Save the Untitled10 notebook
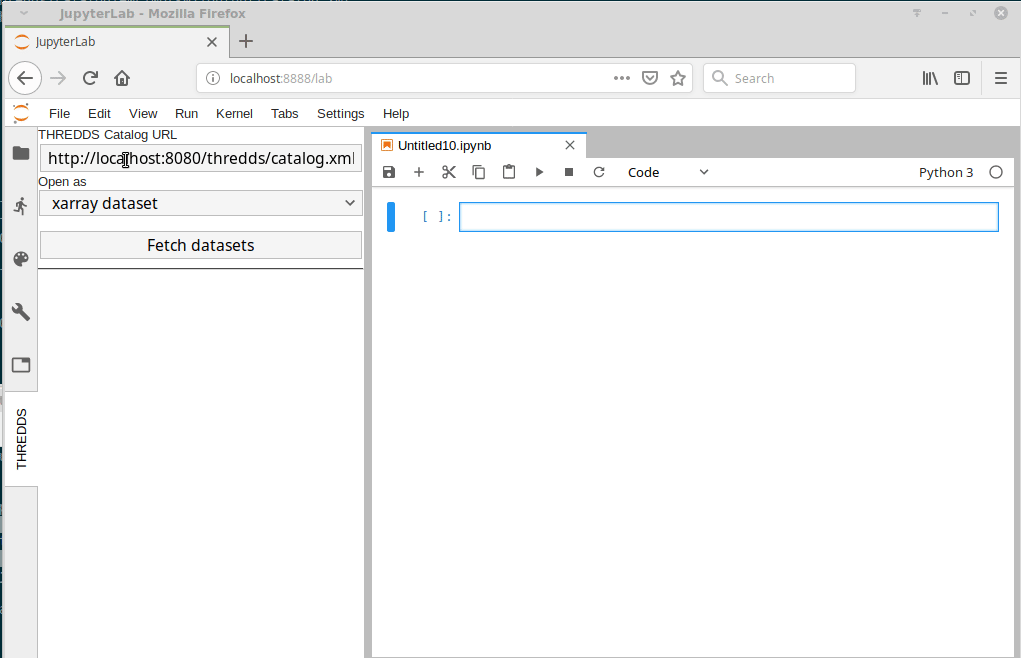Image resolution: width=1021 pixels, height=658 pixels. pyautogui.click(x=389, y=172)
